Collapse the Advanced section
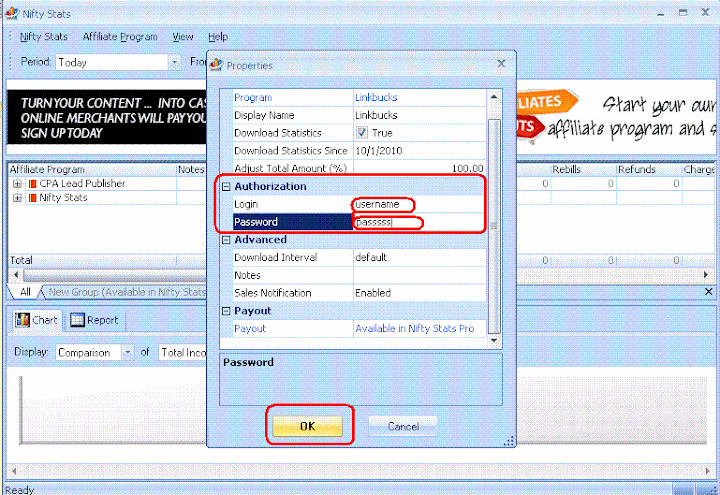Screen dimensions: 720x495 point(226,240)
